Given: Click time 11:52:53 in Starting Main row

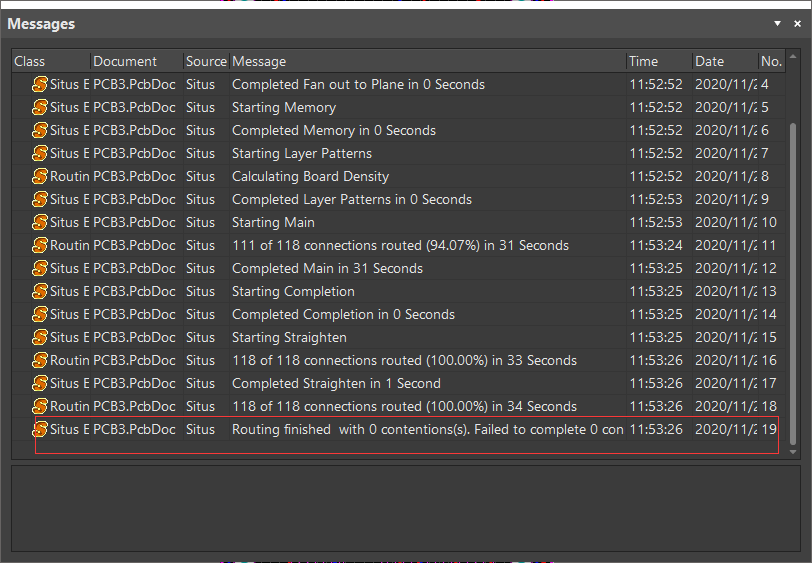Looking at the screenshot, I should point(656,222).
